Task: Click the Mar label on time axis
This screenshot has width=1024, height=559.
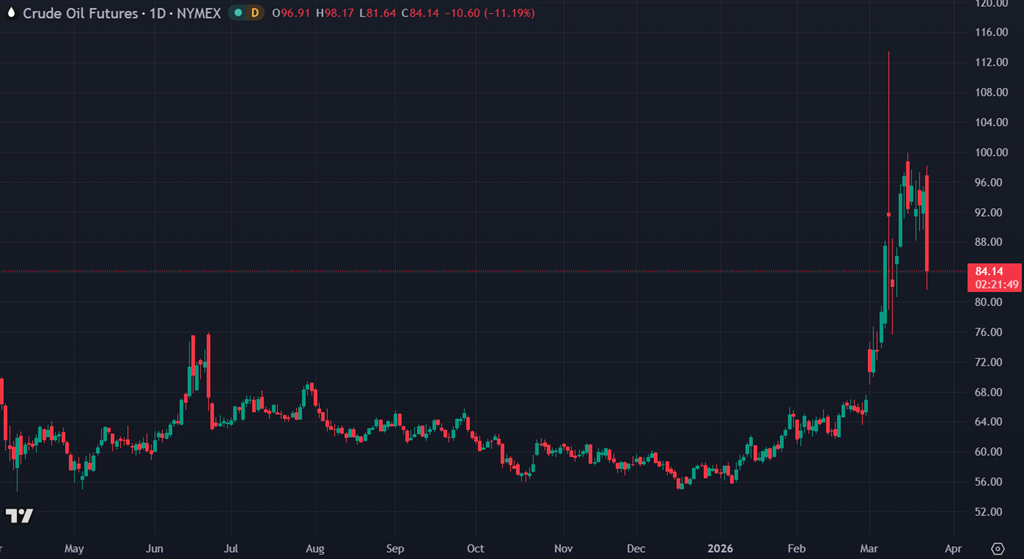Action: click(x=869, y=548)
